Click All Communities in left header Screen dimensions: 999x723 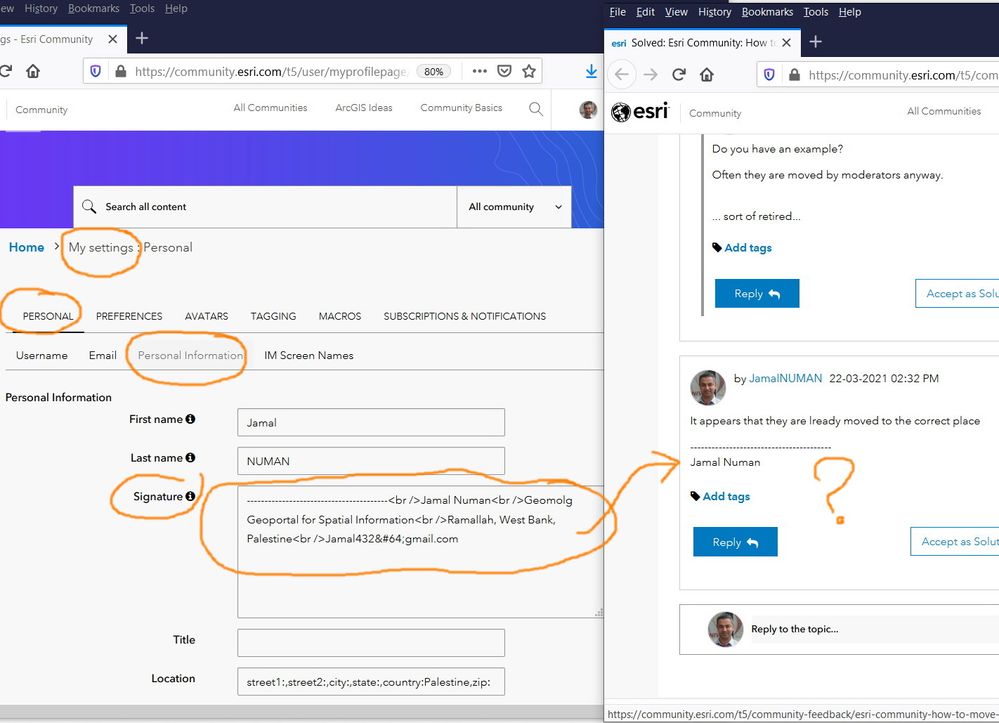click(270, 108)
